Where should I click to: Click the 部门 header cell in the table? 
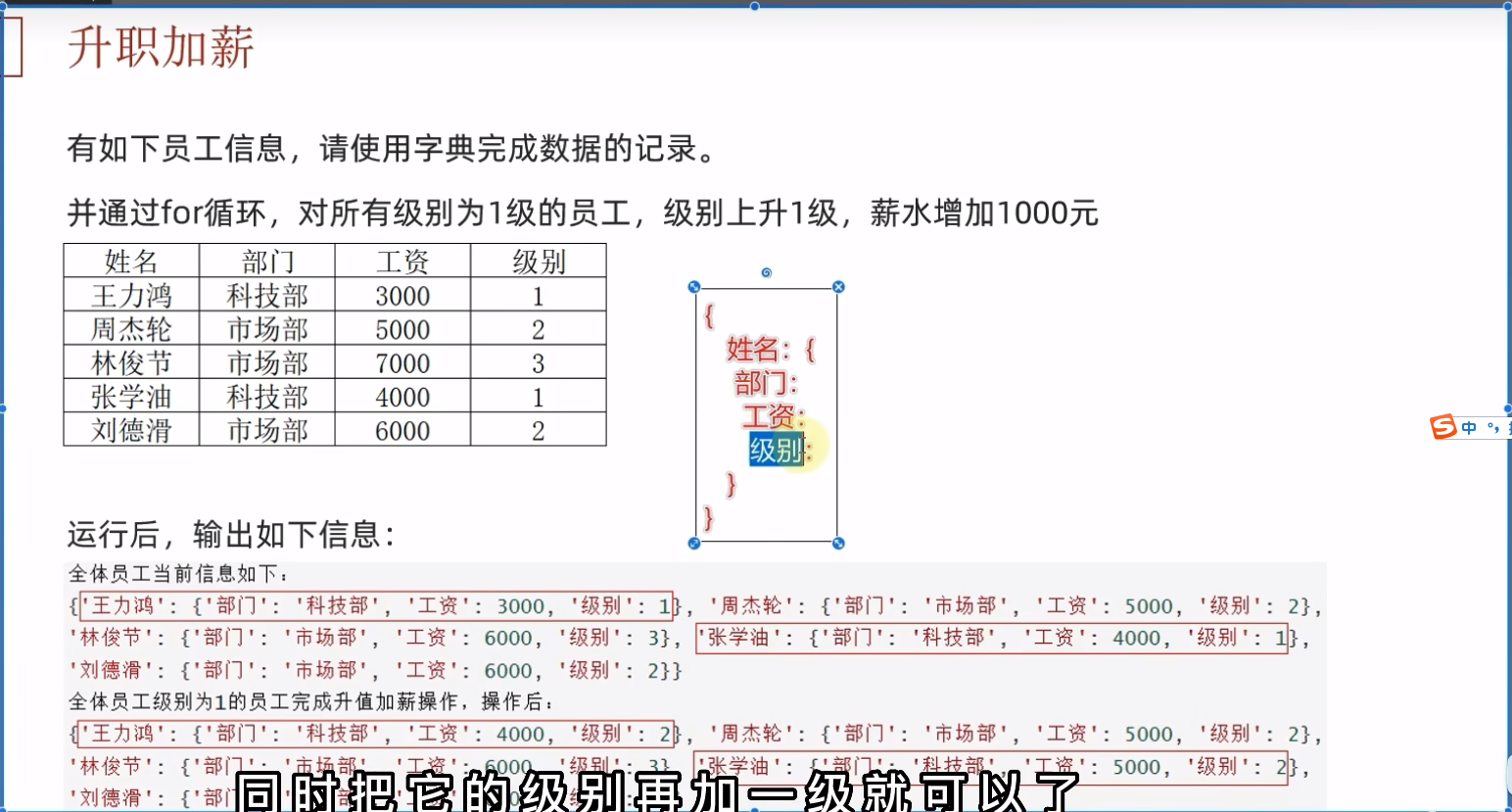point(267,262)
